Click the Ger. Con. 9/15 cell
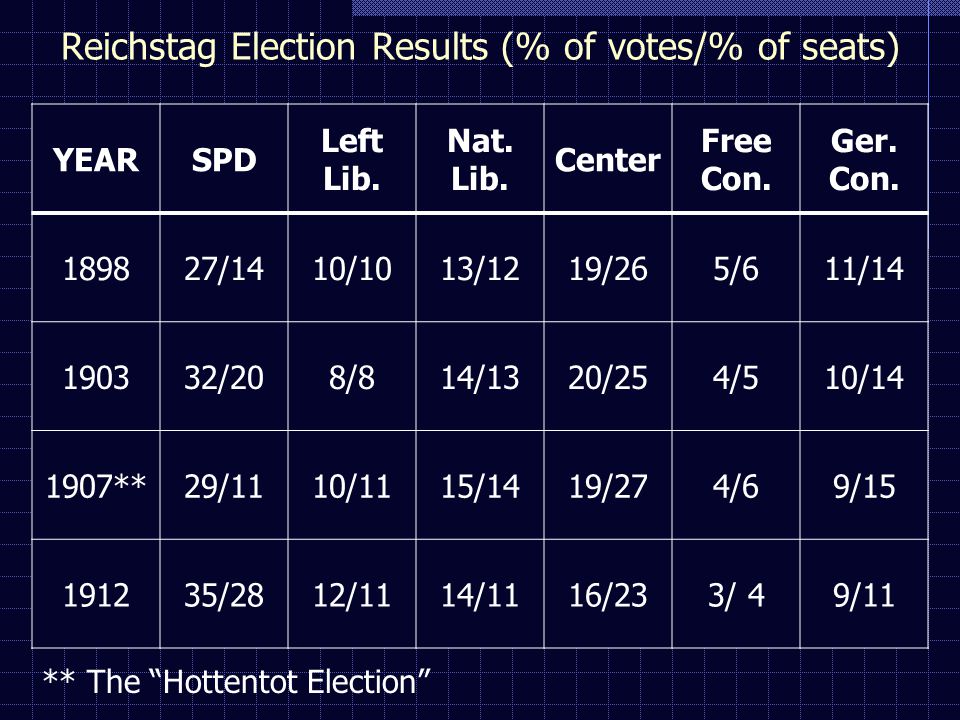 [864, 486]
